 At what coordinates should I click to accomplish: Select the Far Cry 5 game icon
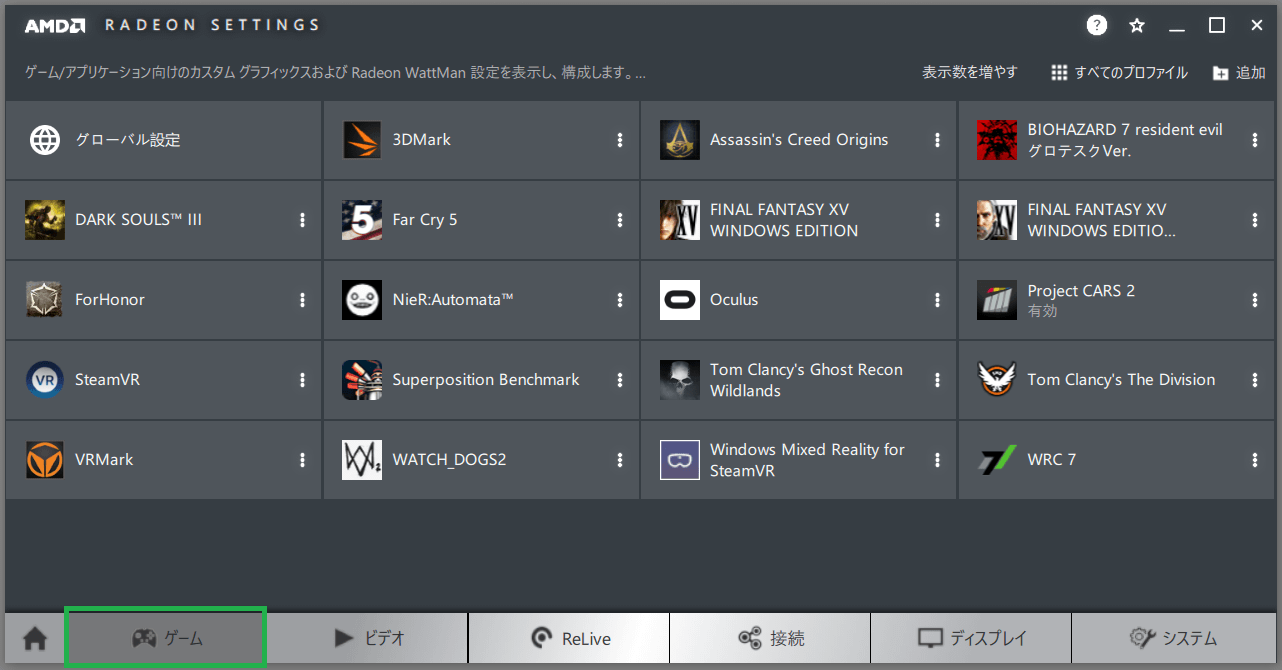[x=362, y=220]
